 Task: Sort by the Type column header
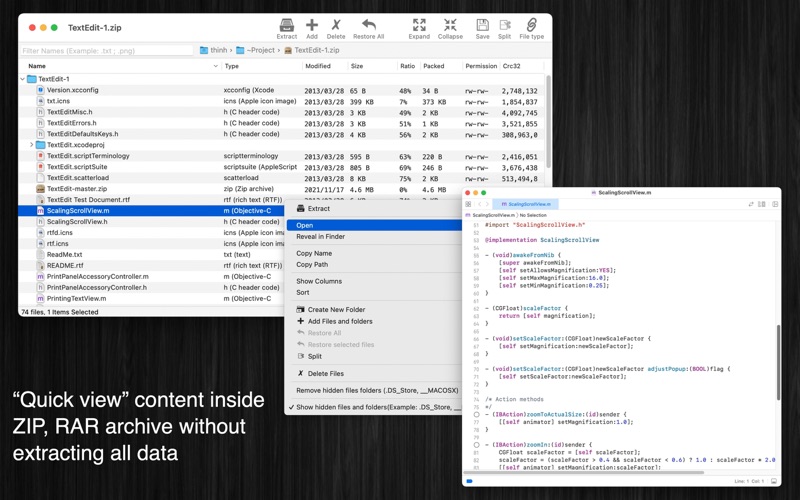262,66
